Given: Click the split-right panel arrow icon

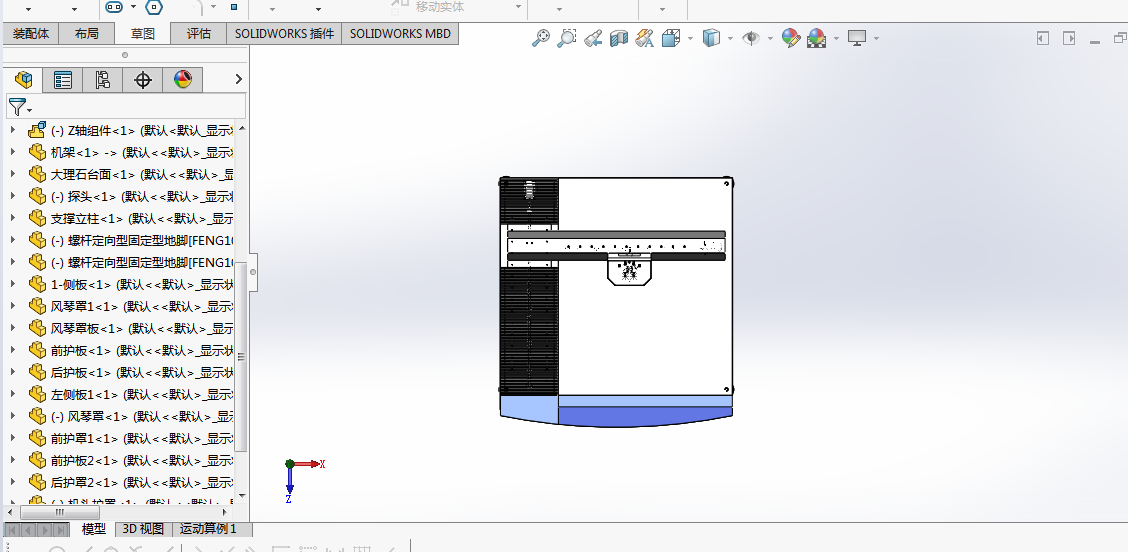Looking at the screenshot, I should tap(1069, 38).
